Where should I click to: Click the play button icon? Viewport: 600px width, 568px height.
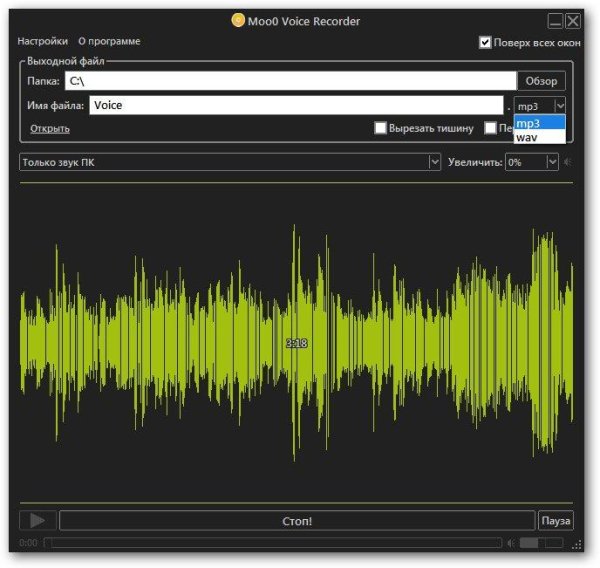tap(38, 520)
